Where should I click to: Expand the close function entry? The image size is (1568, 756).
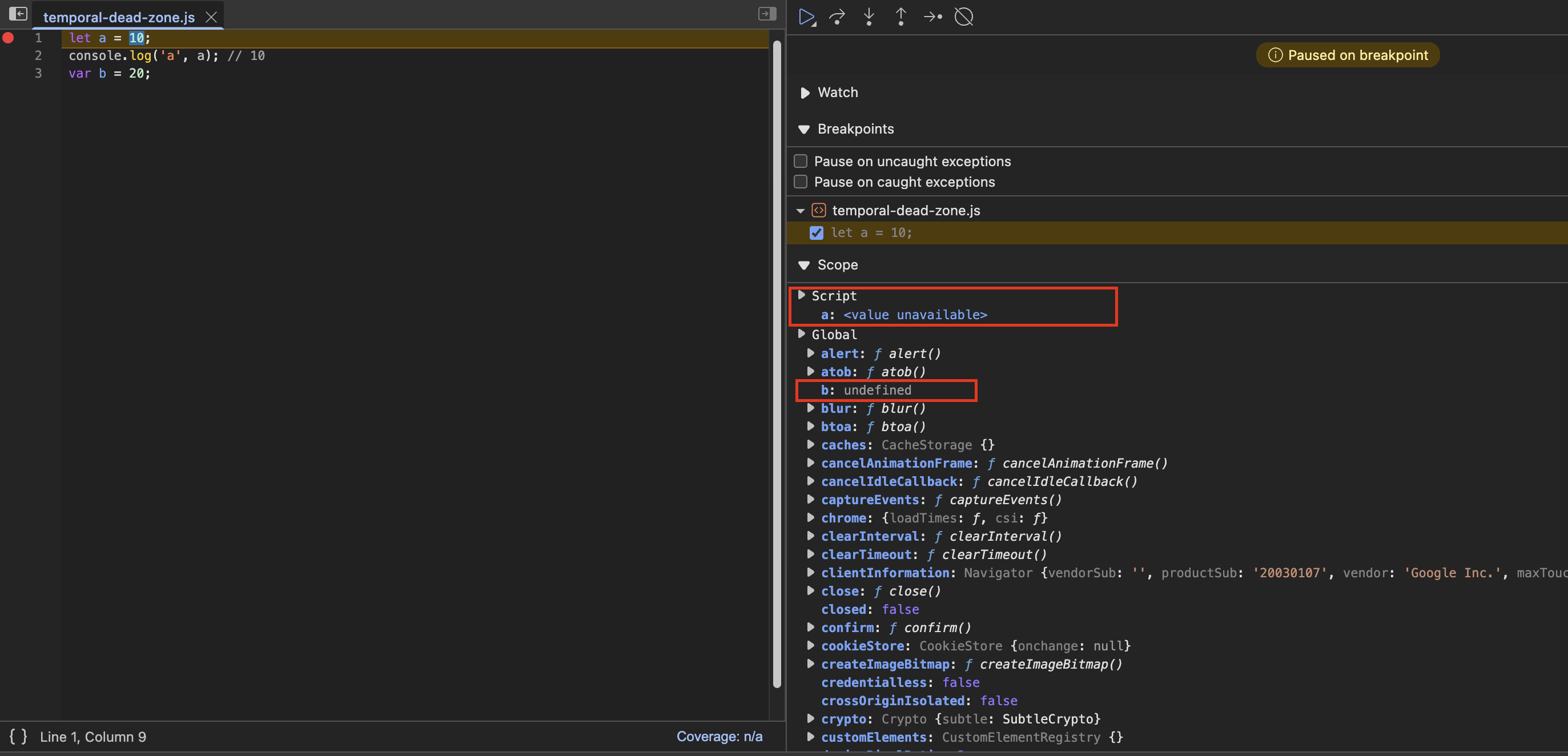point(811,590)
